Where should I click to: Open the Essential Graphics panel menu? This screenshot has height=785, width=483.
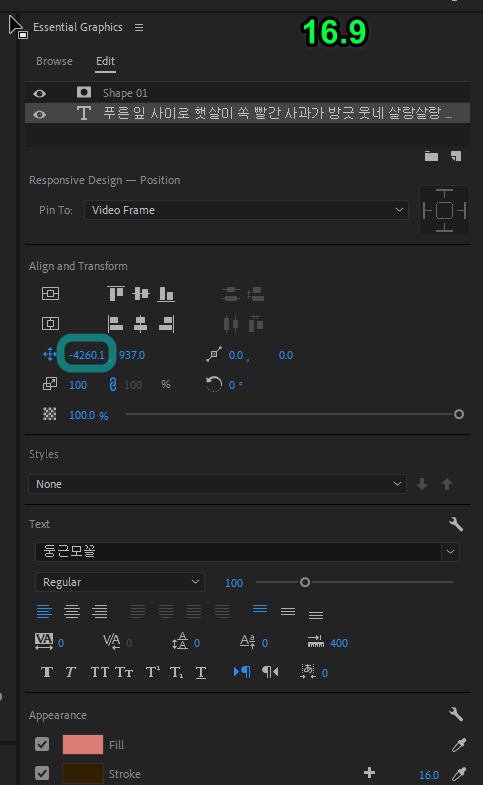click(139, 28)
